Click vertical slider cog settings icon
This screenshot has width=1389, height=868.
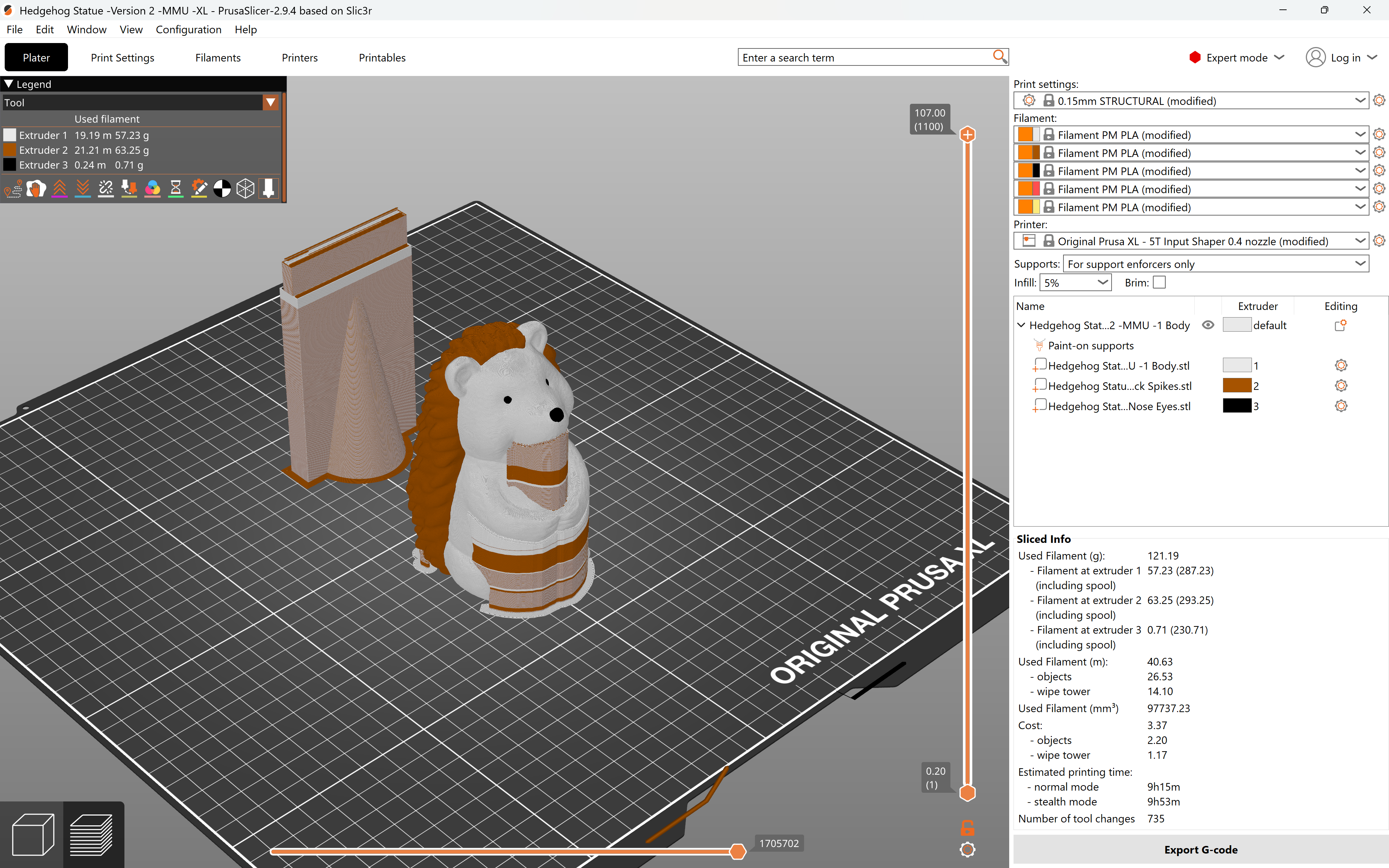point(967,850)
